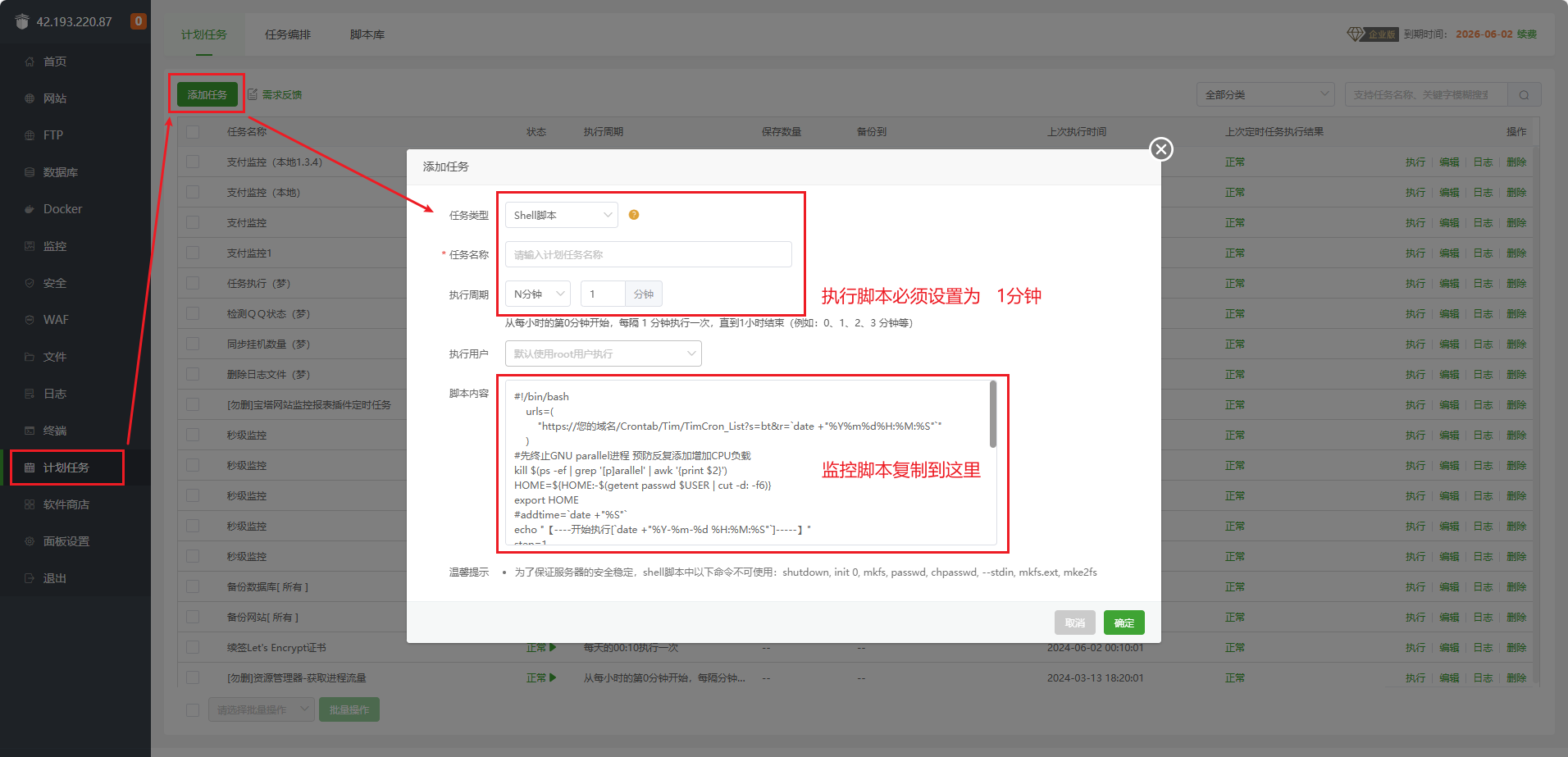Open the FTP sidebar item

pyautogui.click(x=52, y=135)
